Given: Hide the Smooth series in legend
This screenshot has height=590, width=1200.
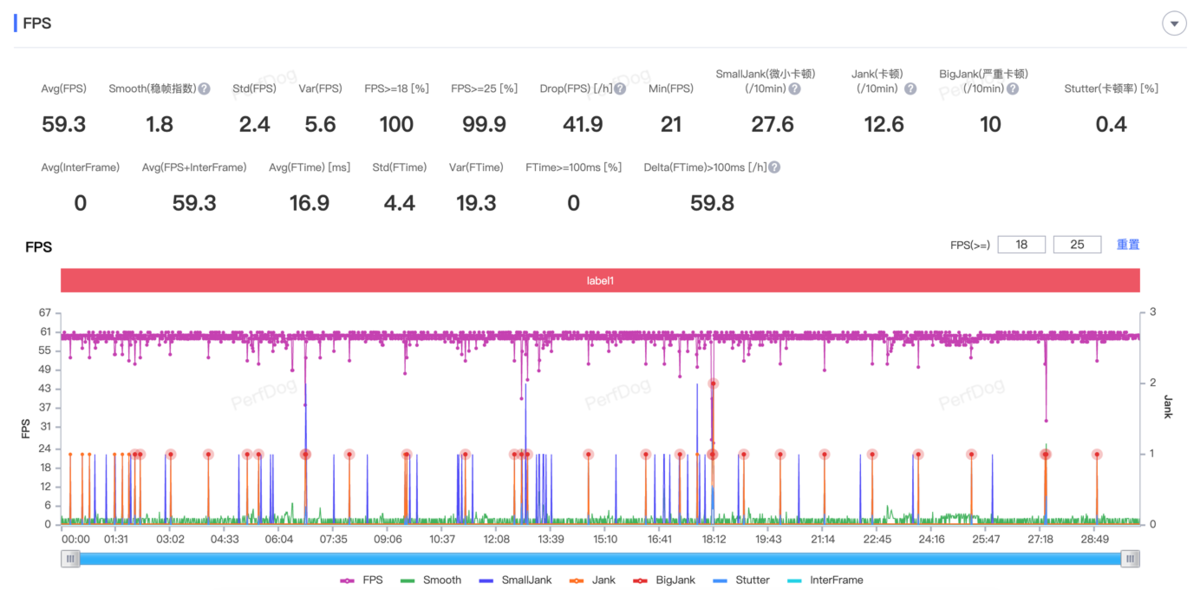Looking at the screenshot, I should (x=430, y=580).
